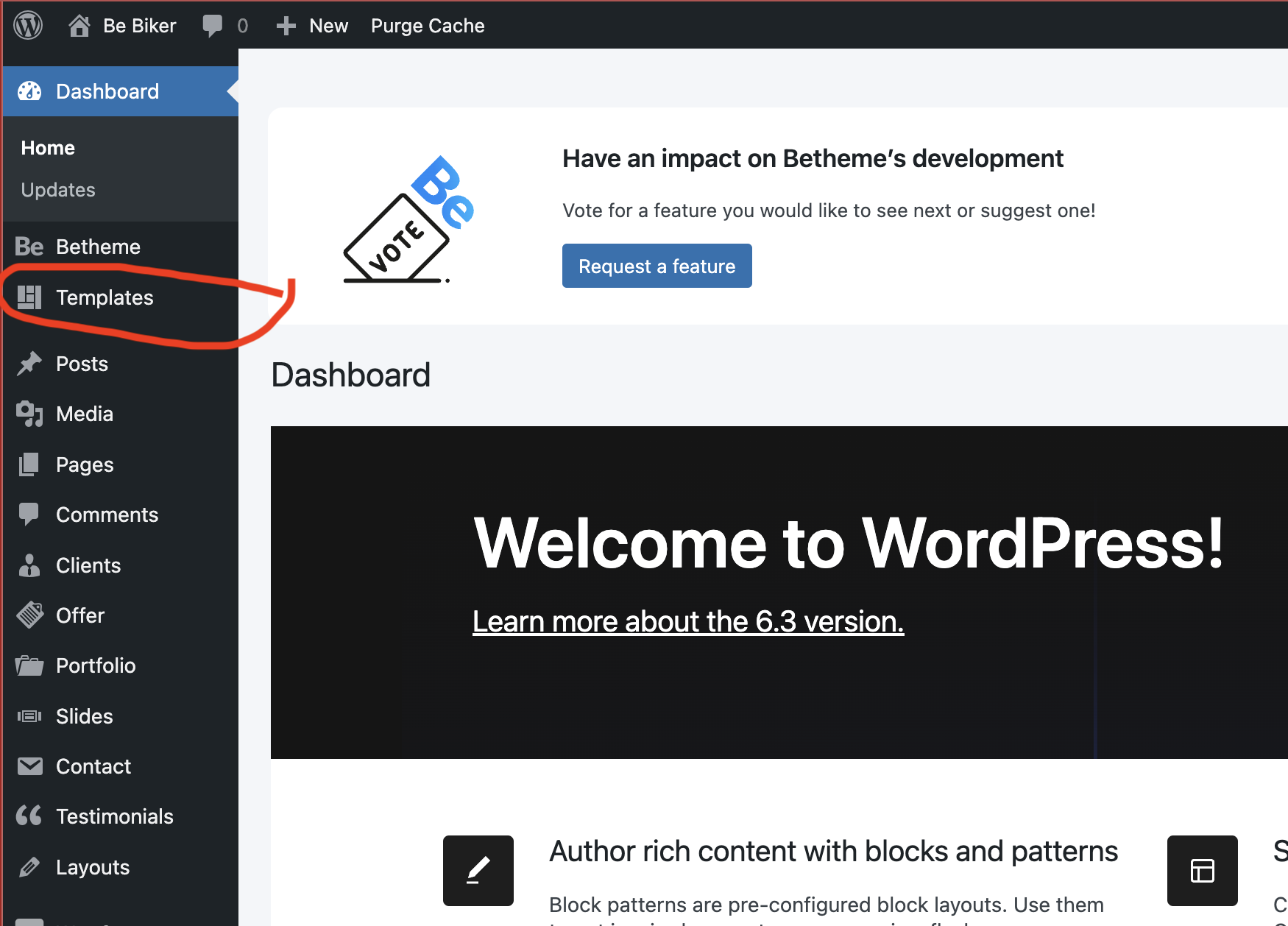
Task: Click the Offer tag icon
Action: pyautogui.click(x=29, y=615)
